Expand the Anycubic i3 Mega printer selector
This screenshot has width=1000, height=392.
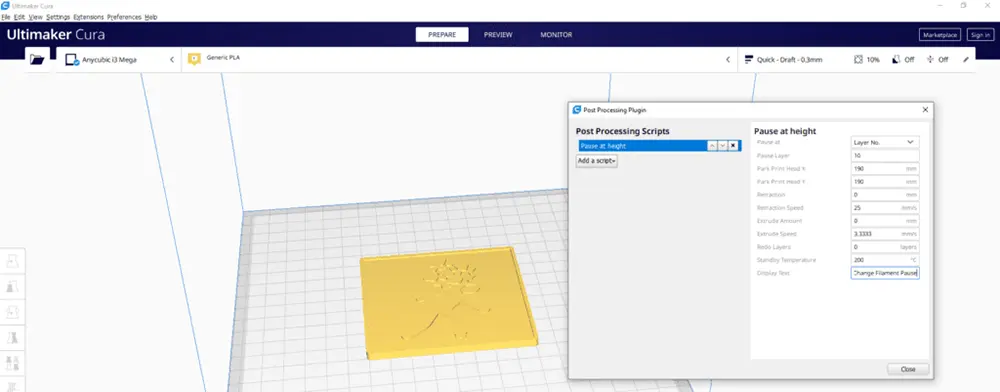[119, 59]
